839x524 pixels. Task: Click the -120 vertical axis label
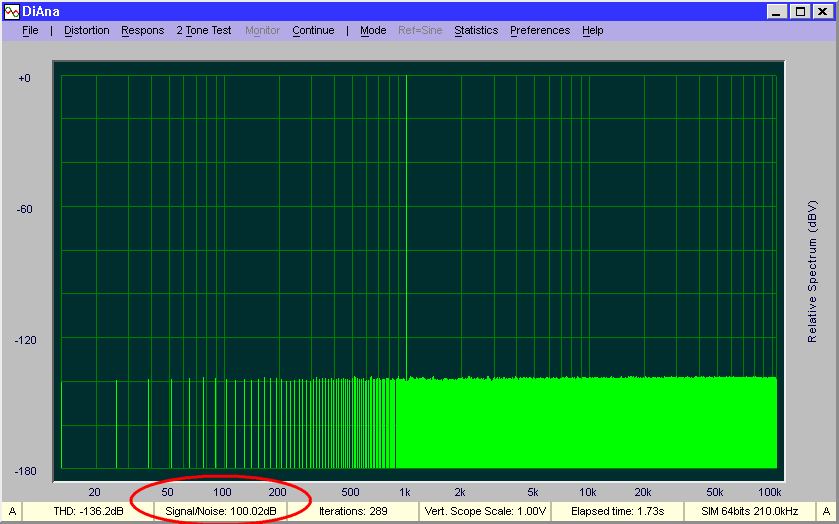[x=26, y=340]
